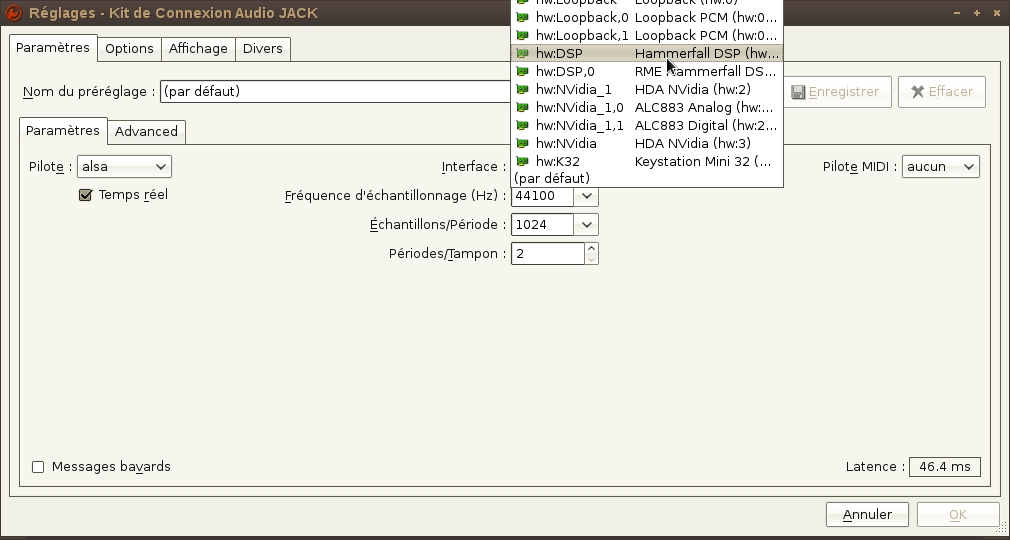The image size is (1010, 540).
Task: Click the Enregistrer button
Action: (x=835, y=92)
